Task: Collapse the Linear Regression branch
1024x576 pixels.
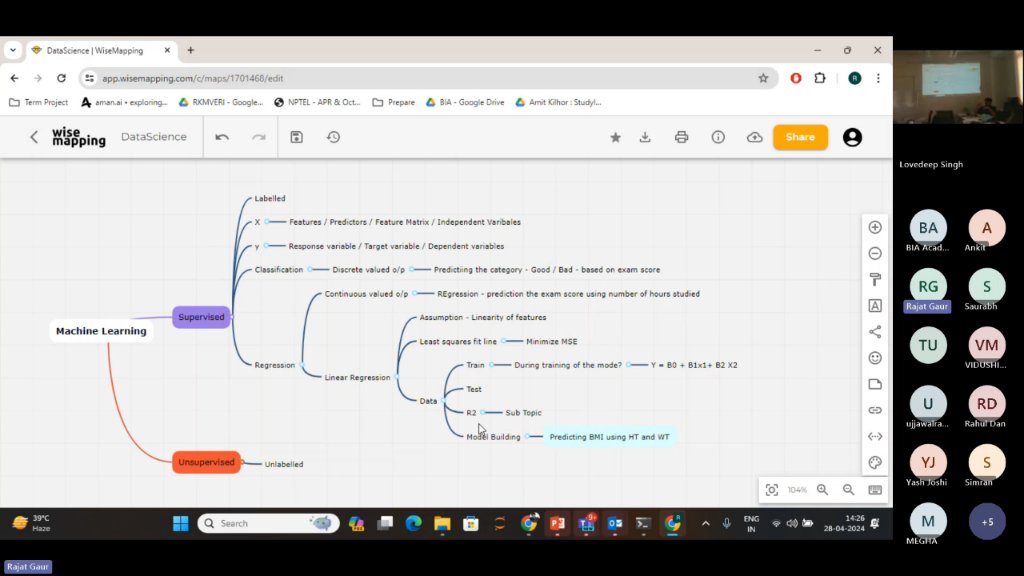Action: tap(396, 377)
